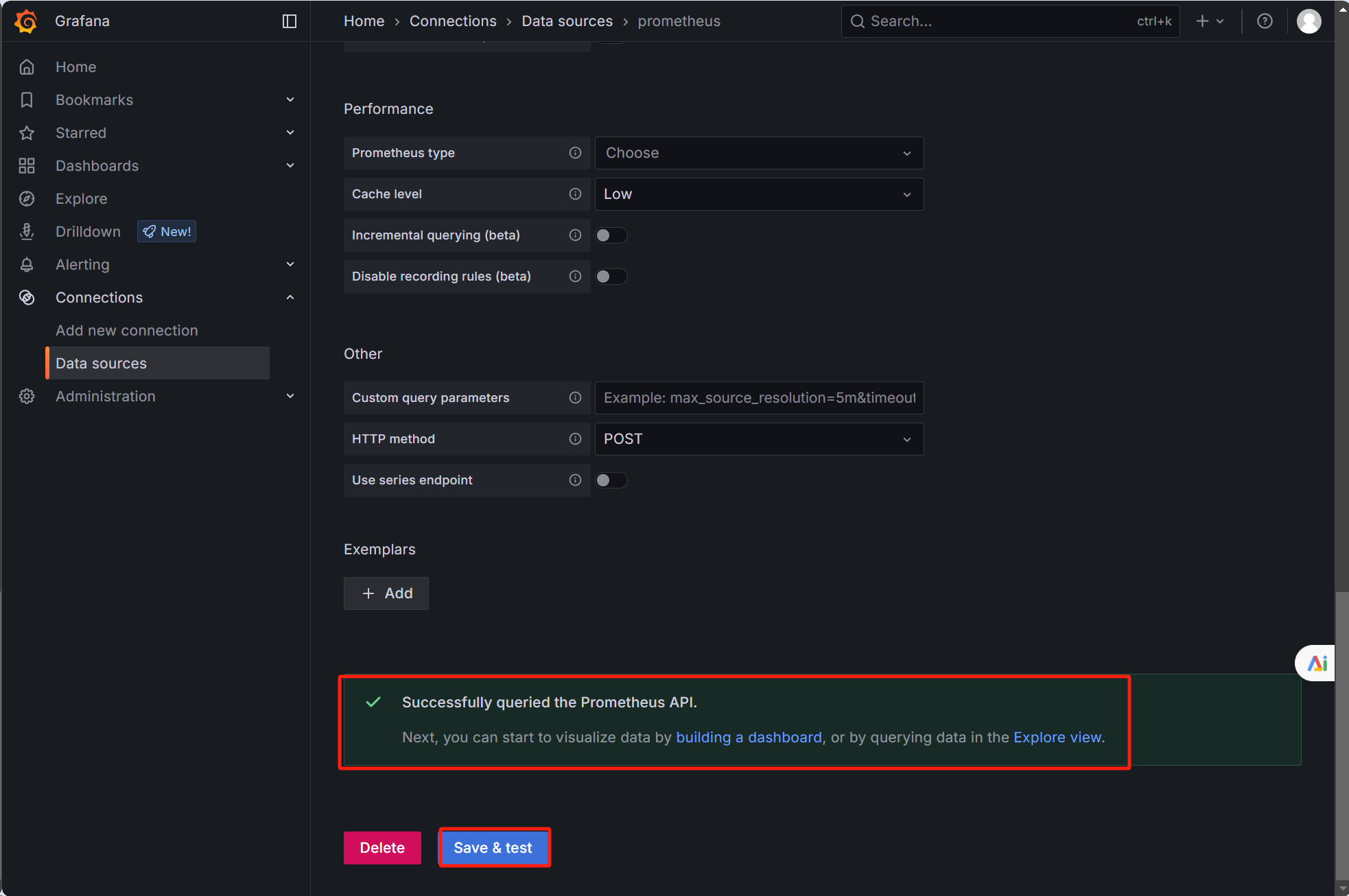Click the Explore compass icon in sidebar

tap(27, 199)
